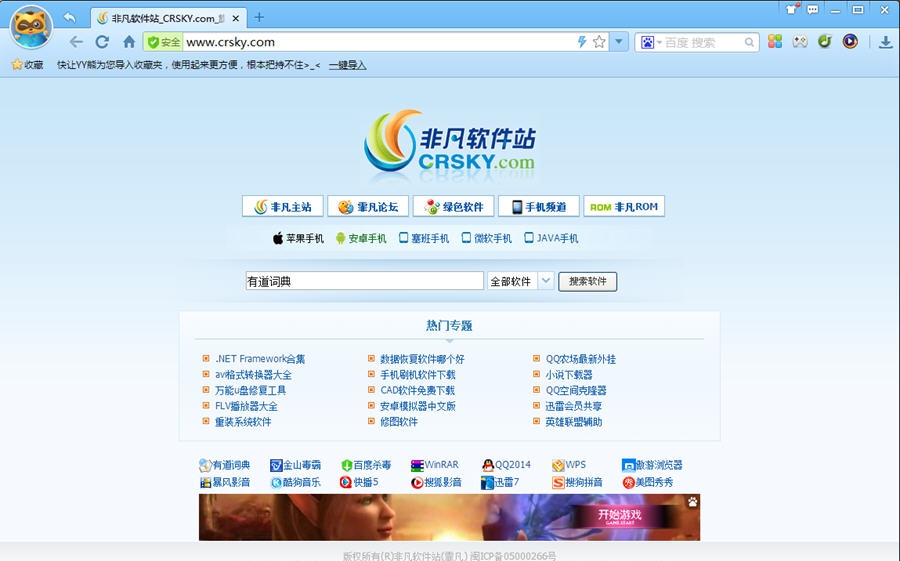
Task: Click the undo close-tab arrow icon
Action: coord(69,18)
